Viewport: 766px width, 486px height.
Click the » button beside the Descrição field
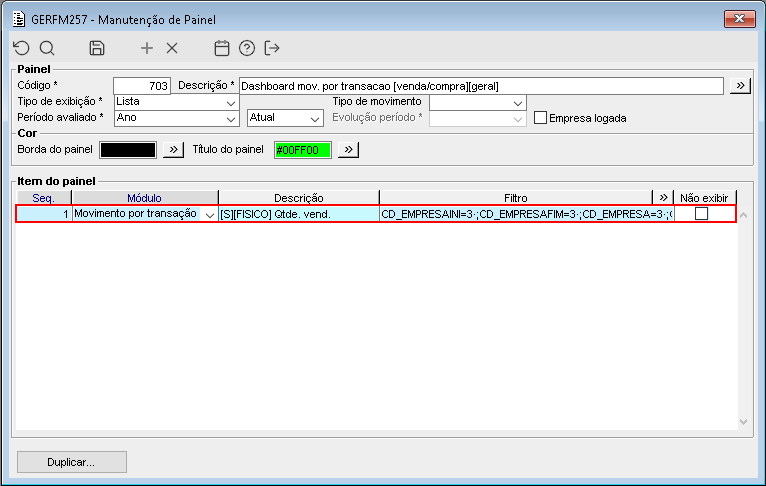740,85
